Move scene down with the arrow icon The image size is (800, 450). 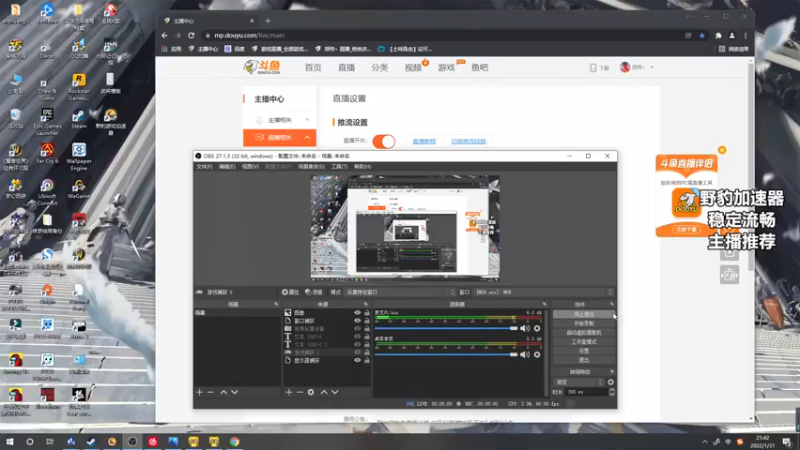(234, 392)
